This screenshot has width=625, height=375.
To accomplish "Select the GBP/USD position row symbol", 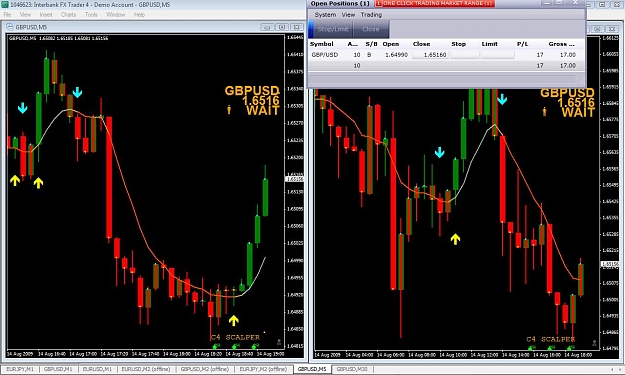I will point(324,55).
